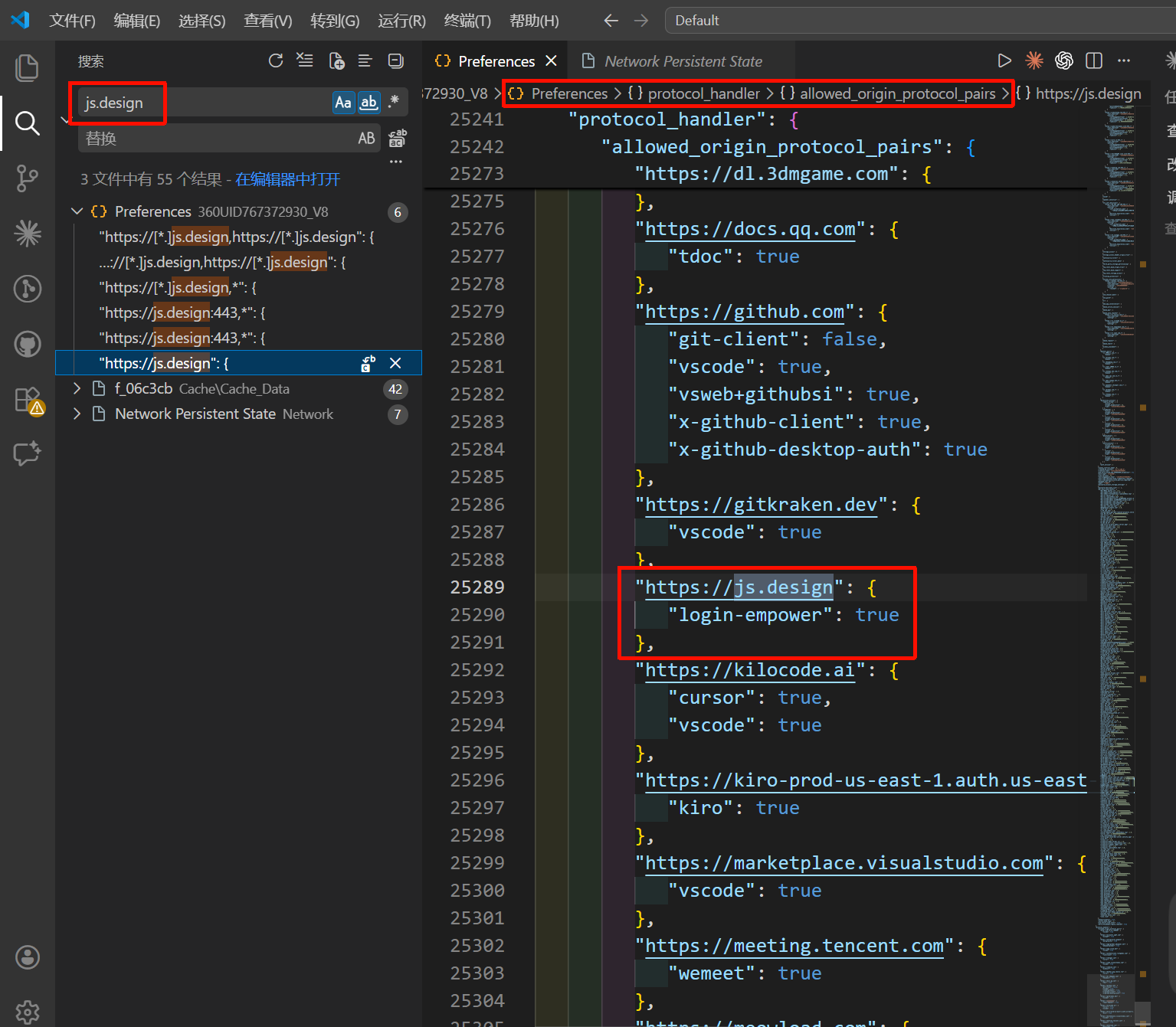Screen dimensions: 1176x1027
Task: Open the Accounts menu icon
Action: pos(28,957)
